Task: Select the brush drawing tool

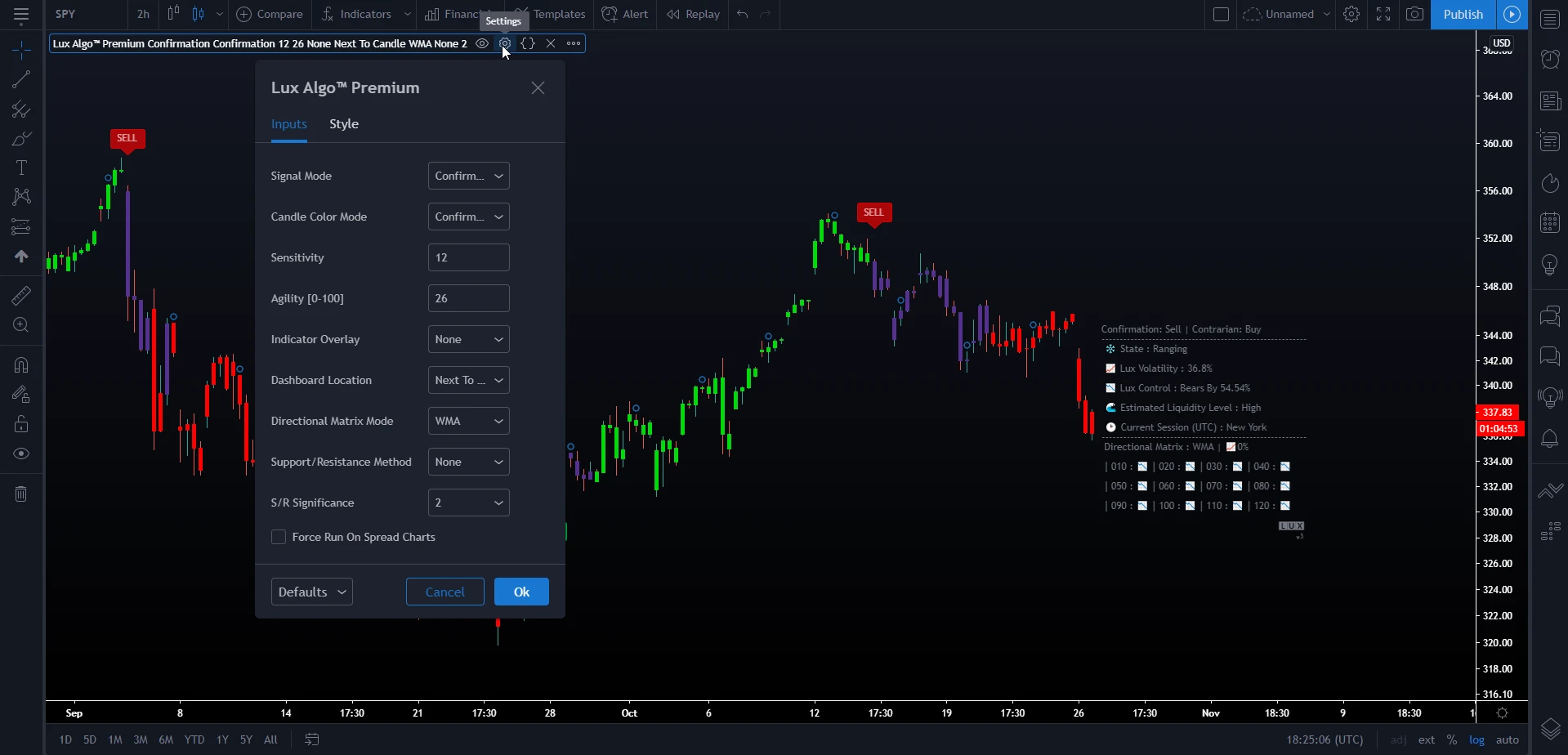Action: [21, 139]
